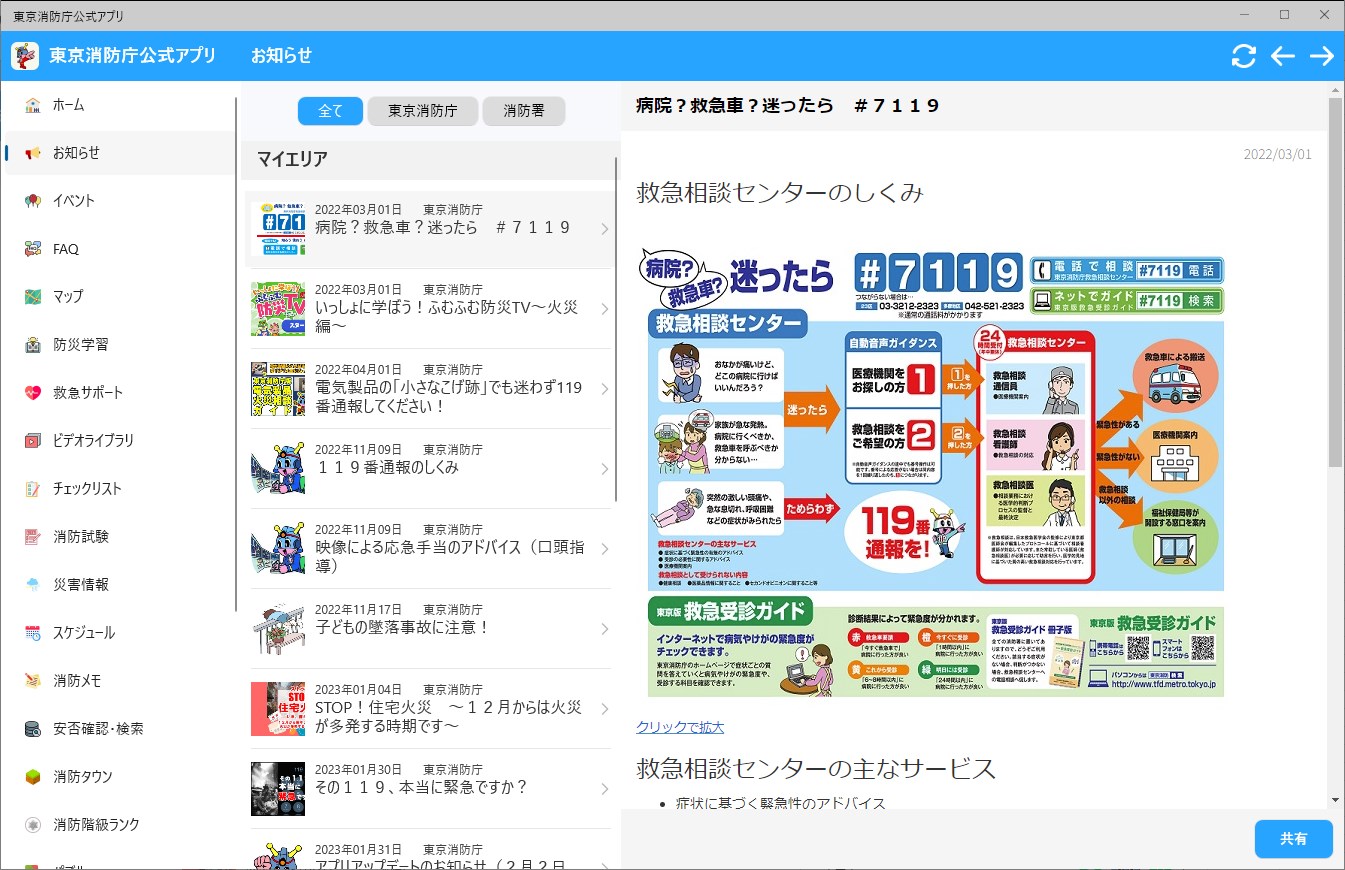Screen dimensions: 1345x870
Task: Expand the ふむふむ防災TV item chevron
Action: pyautogui.click(x=604, y=309)
